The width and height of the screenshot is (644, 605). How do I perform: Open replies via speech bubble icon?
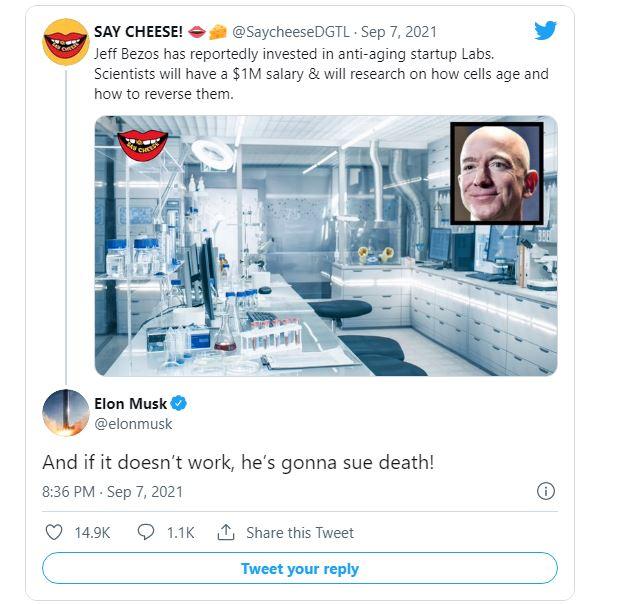click(x=145, y=532)
